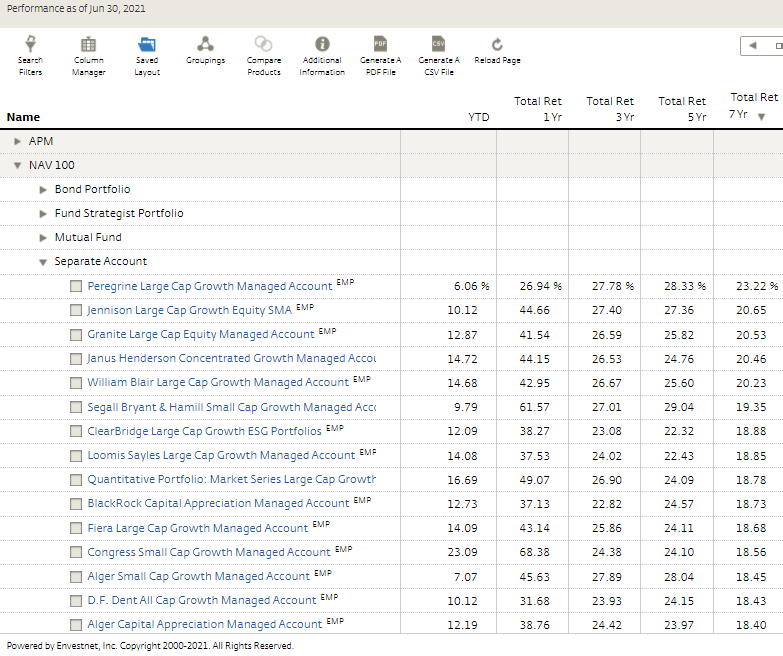Click the 27.89 three-year return value
Image resolution: width=783 pixels, height=656 pixels.
click(607, 577)
